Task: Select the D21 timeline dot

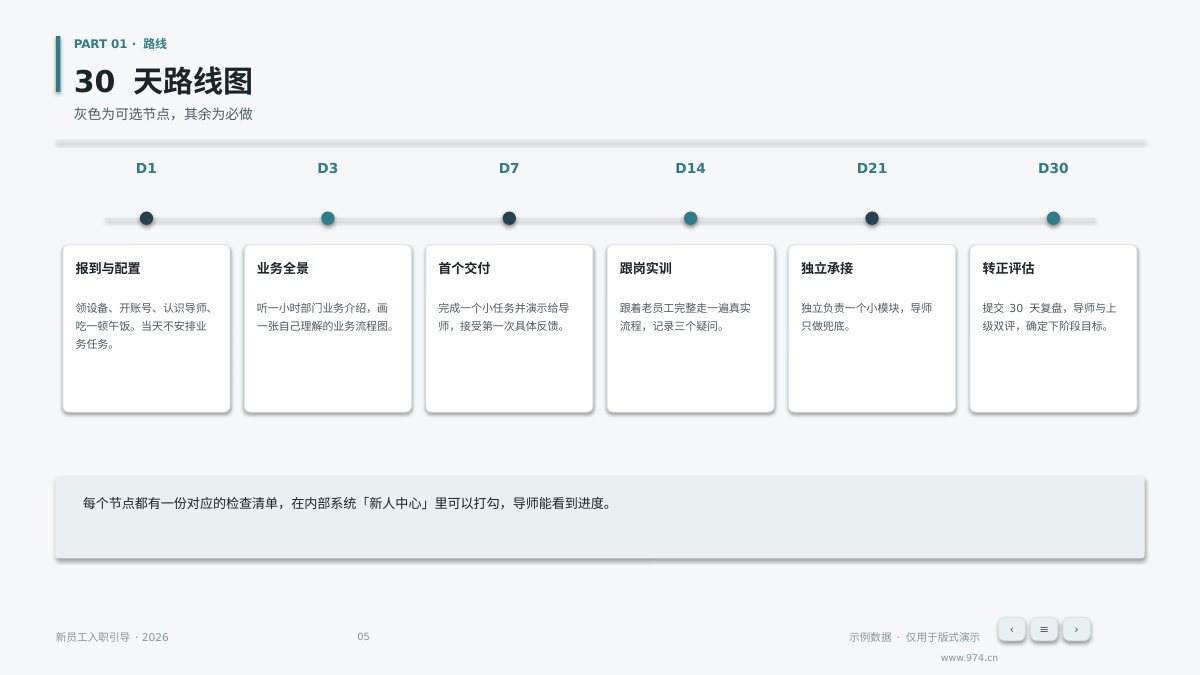Action: [x=872, y=218]
